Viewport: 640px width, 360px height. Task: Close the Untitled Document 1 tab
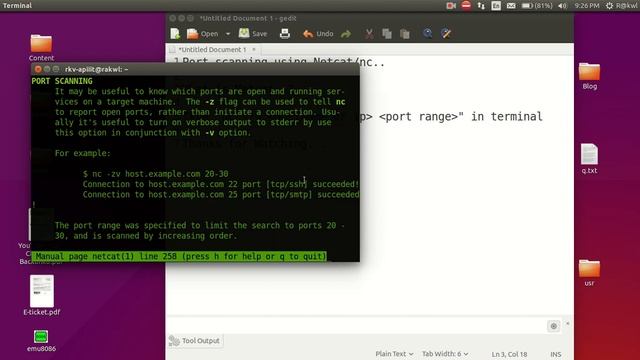coord(254,49)
